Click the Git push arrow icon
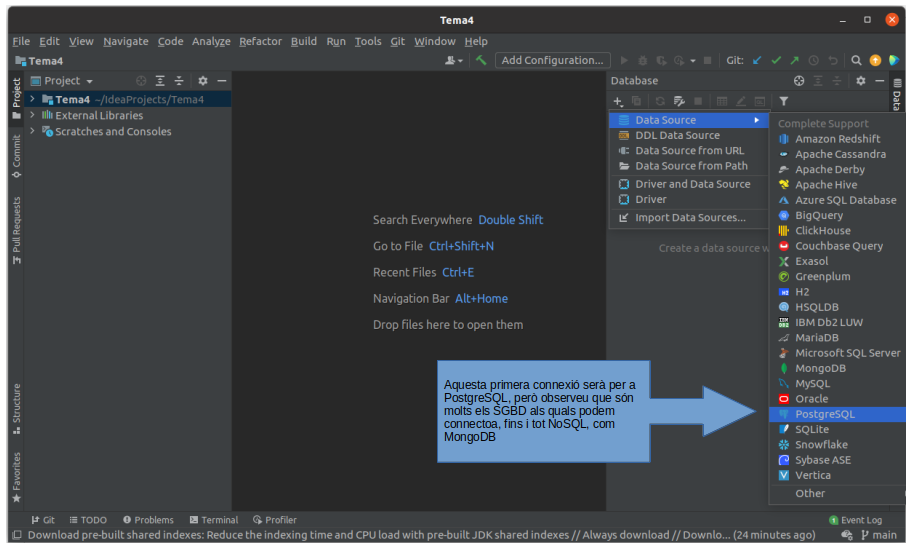 click(x=795, y=60)
